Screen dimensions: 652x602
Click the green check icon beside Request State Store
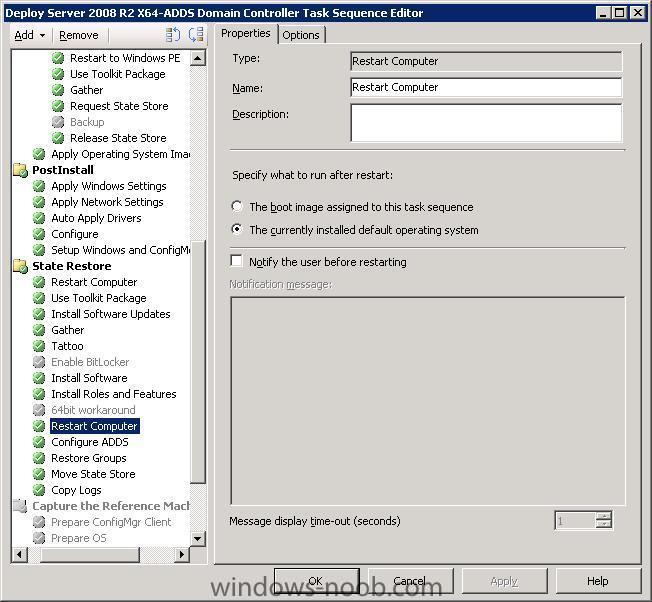pyautogui.click(x=58, y=106)
